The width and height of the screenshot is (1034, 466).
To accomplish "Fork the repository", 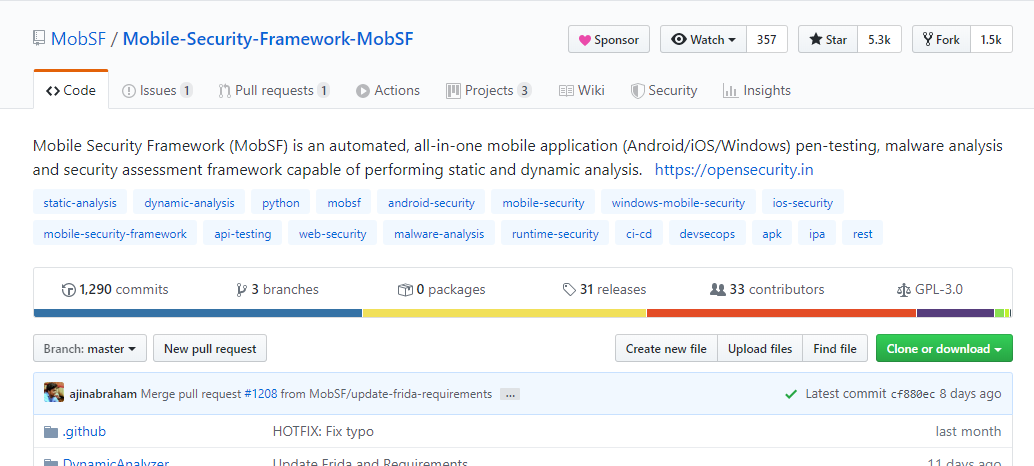I will pos(941,40).
